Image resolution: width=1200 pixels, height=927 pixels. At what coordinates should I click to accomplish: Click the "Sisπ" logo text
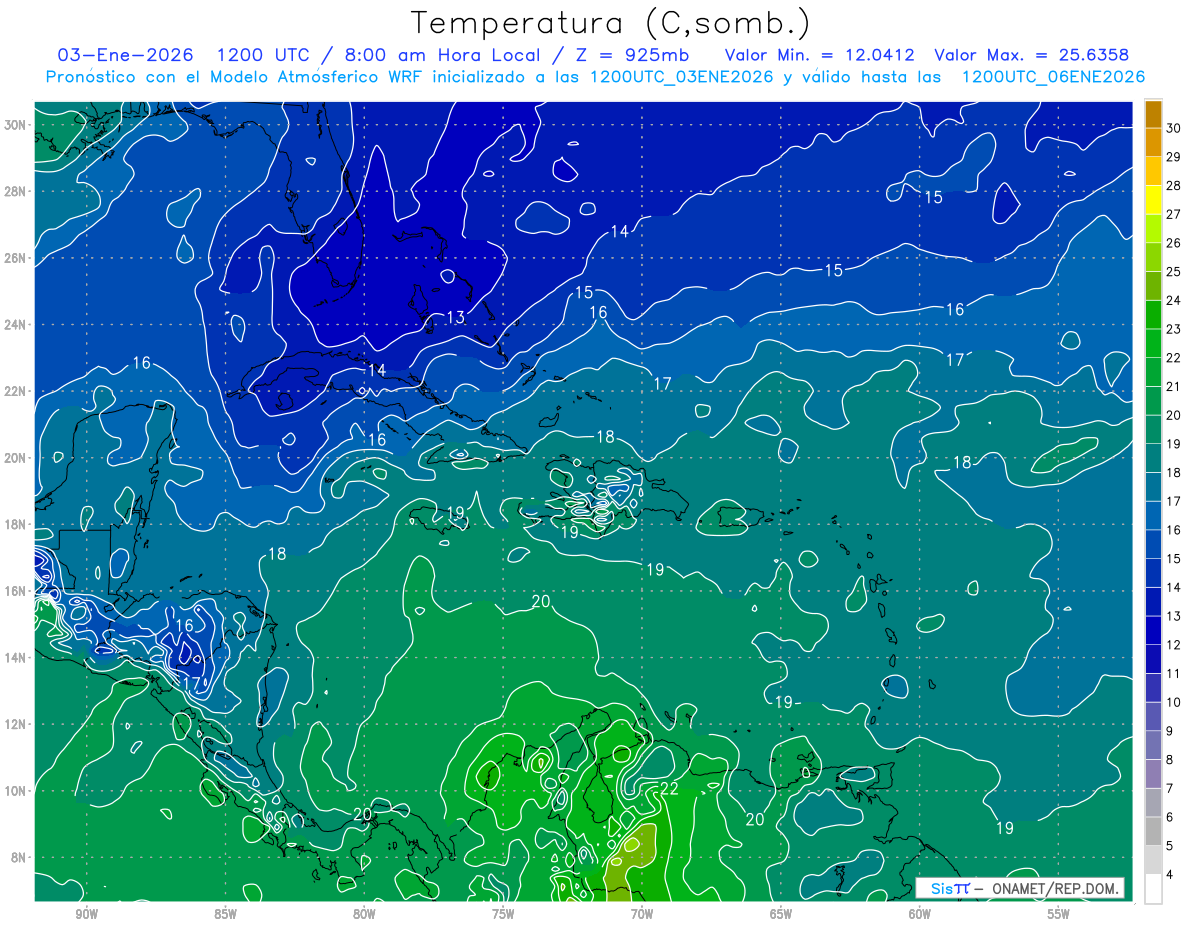(950, 888)
